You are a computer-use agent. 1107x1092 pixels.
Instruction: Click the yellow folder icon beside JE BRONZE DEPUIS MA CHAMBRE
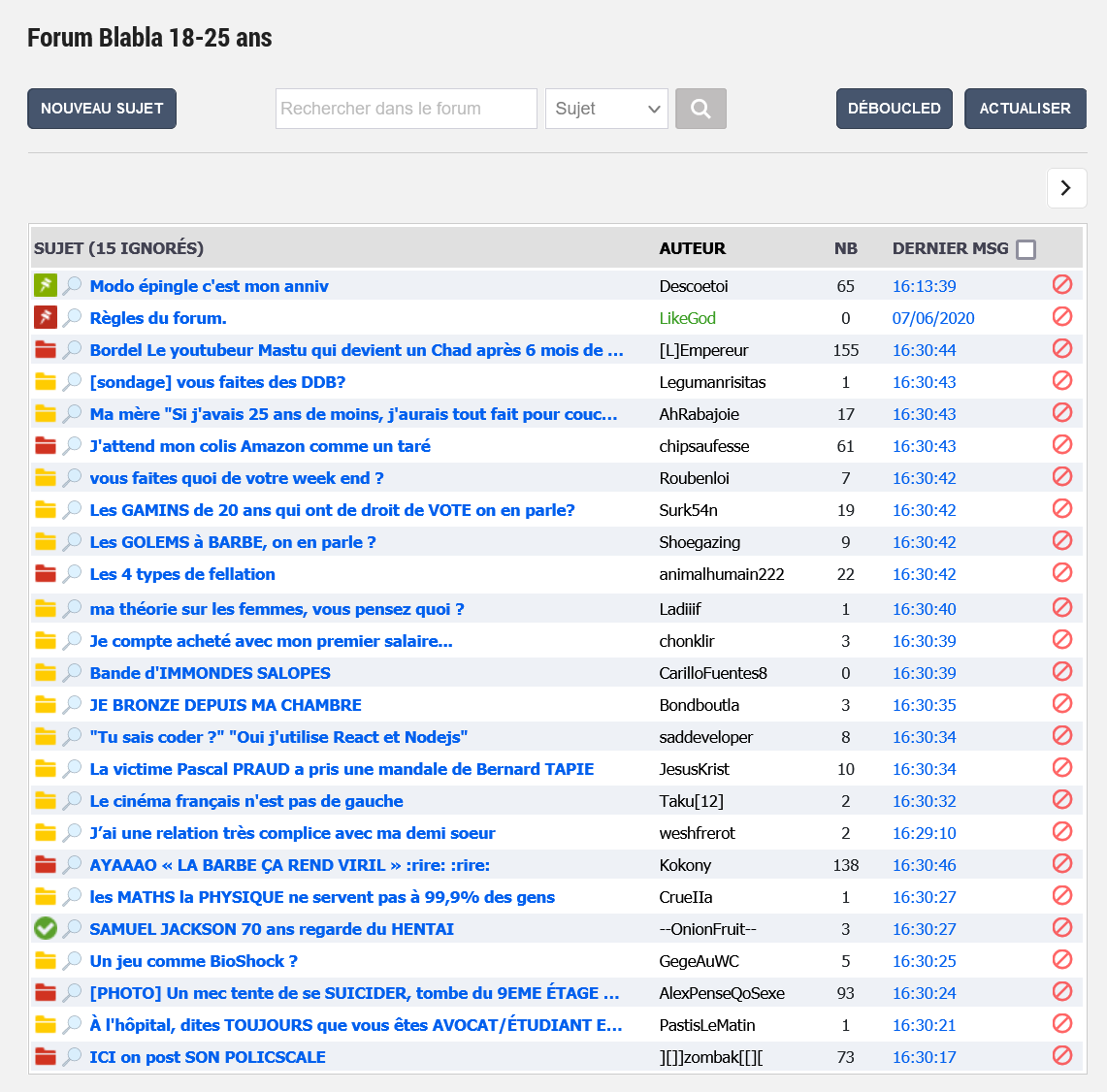point(46,704)
